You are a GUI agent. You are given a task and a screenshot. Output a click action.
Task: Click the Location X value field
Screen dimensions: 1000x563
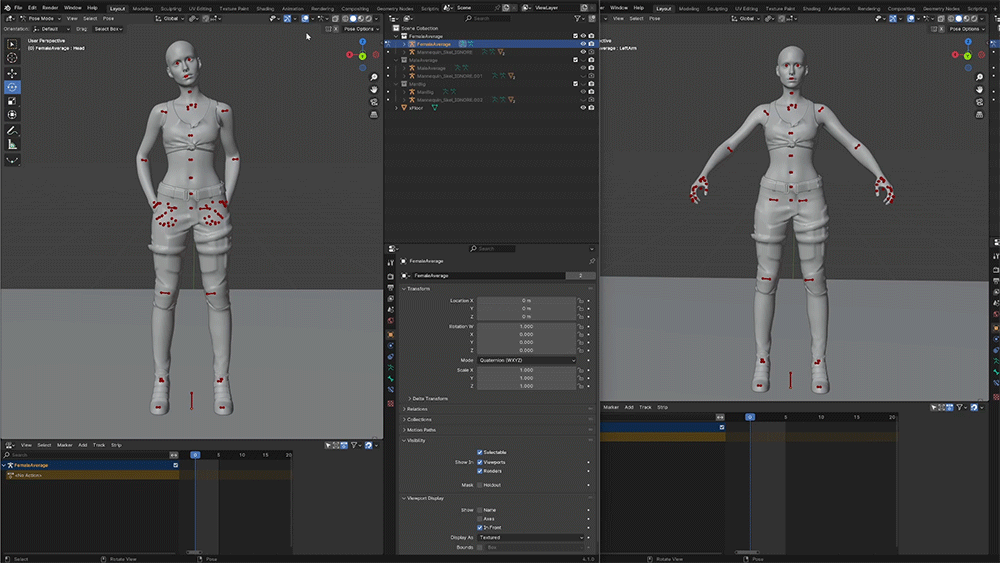click(526, 300)
